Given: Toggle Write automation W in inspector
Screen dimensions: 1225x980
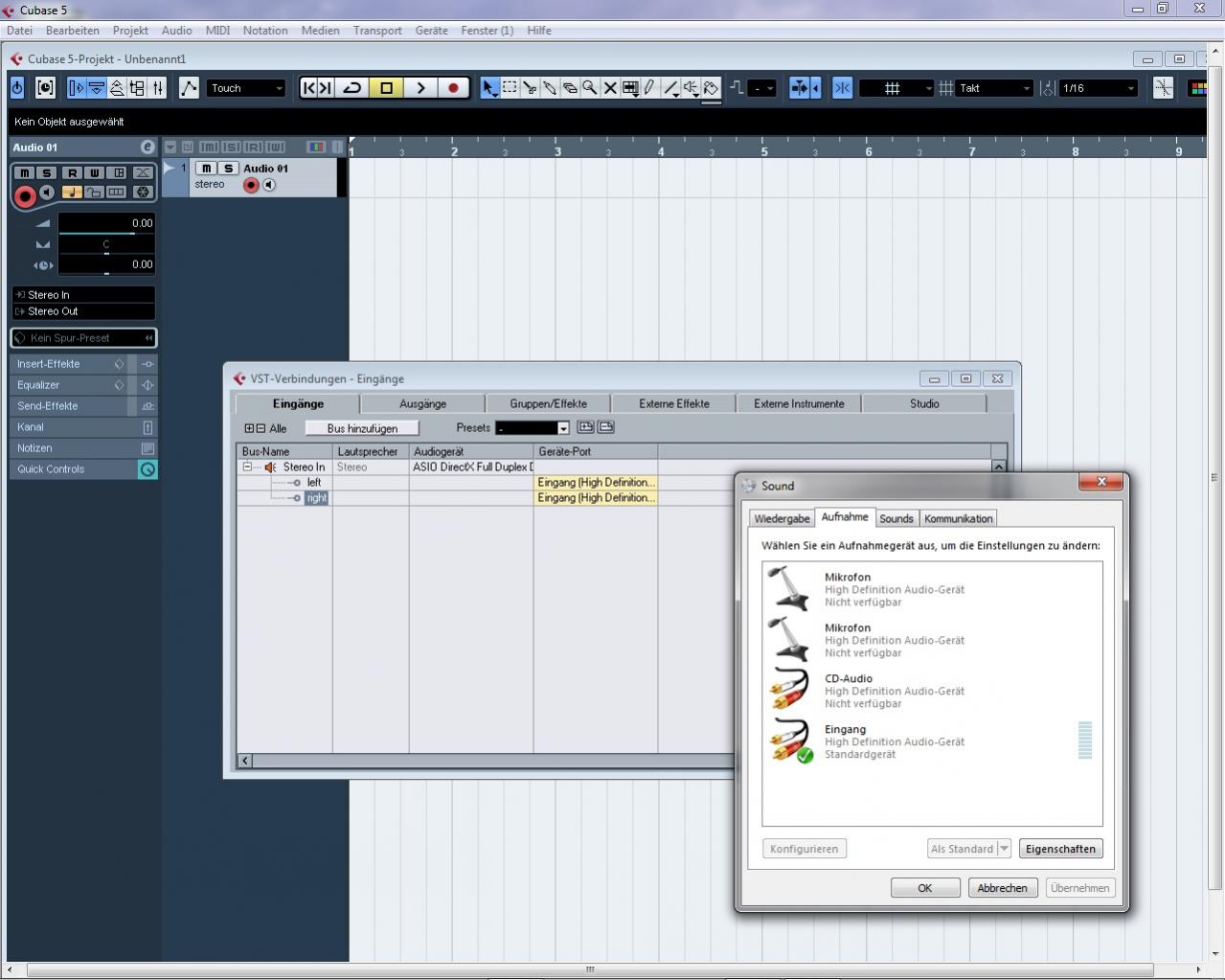Looking at the screenshot, I should tap(94, 172).
